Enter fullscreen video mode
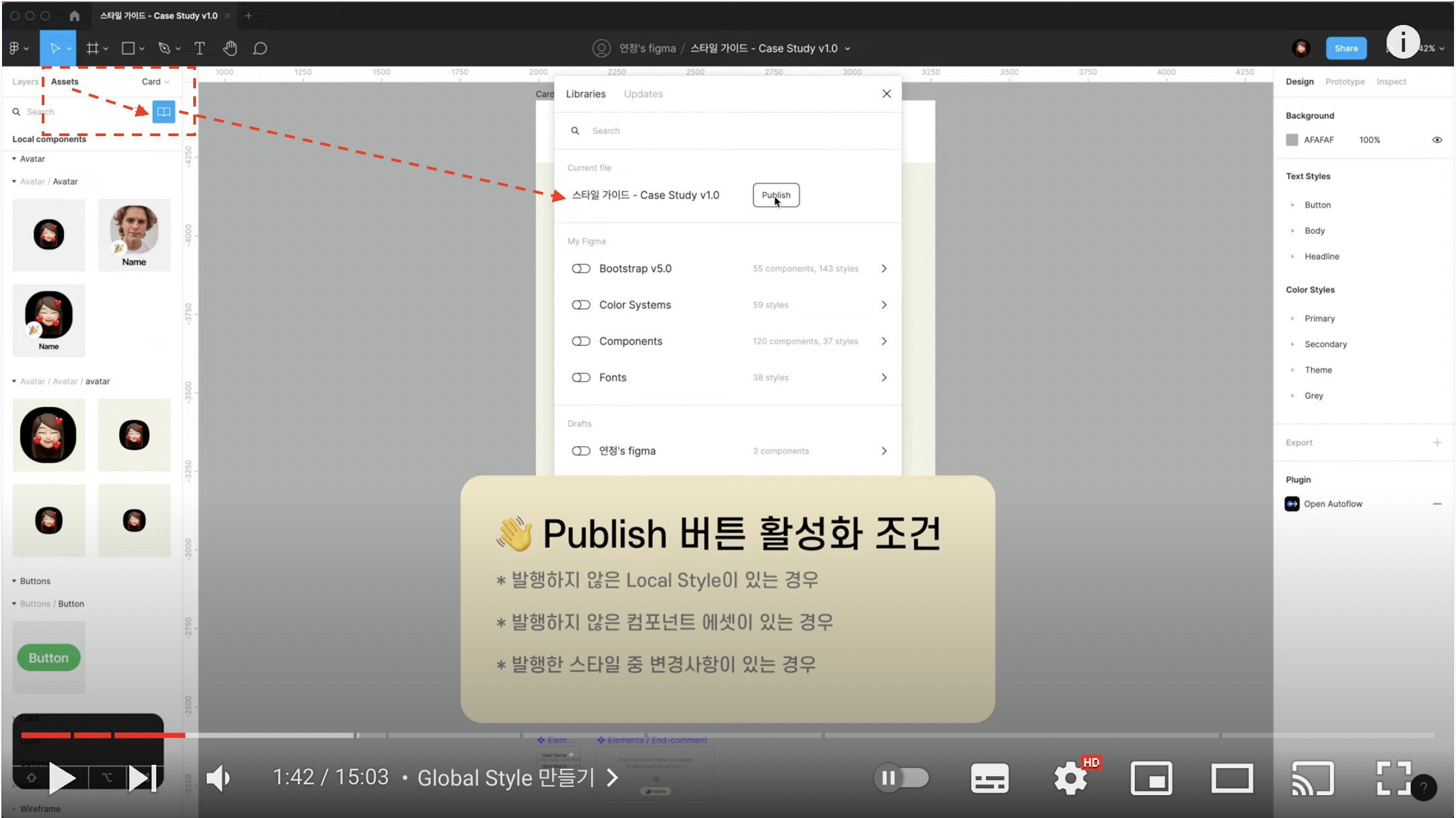Image resolution: width=1456 pixels, height=818 pixels. 1393,779
